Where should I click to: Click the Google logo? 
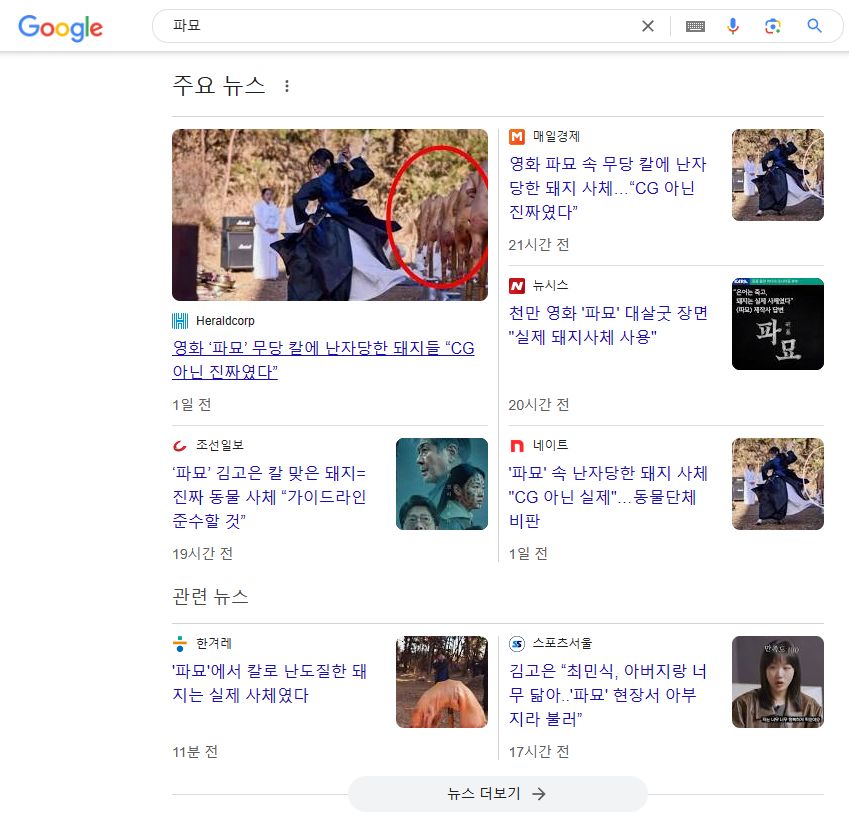click(60, 28)
